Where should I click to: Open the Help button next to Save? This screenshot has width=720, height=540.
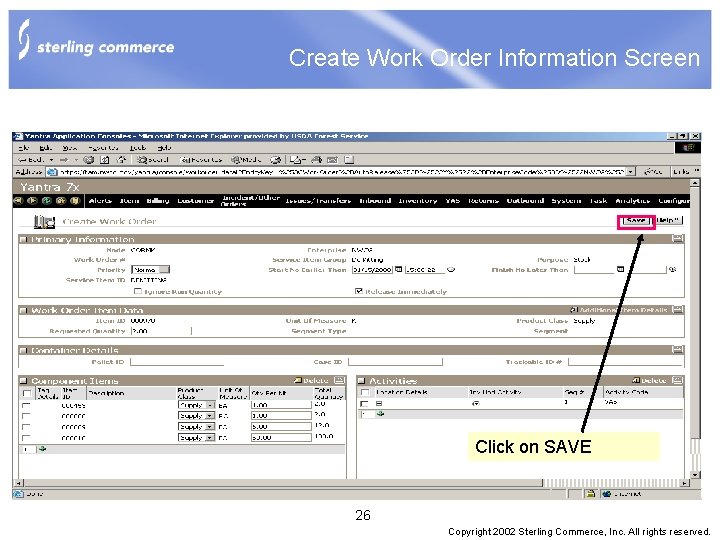(x=668, y=220)
